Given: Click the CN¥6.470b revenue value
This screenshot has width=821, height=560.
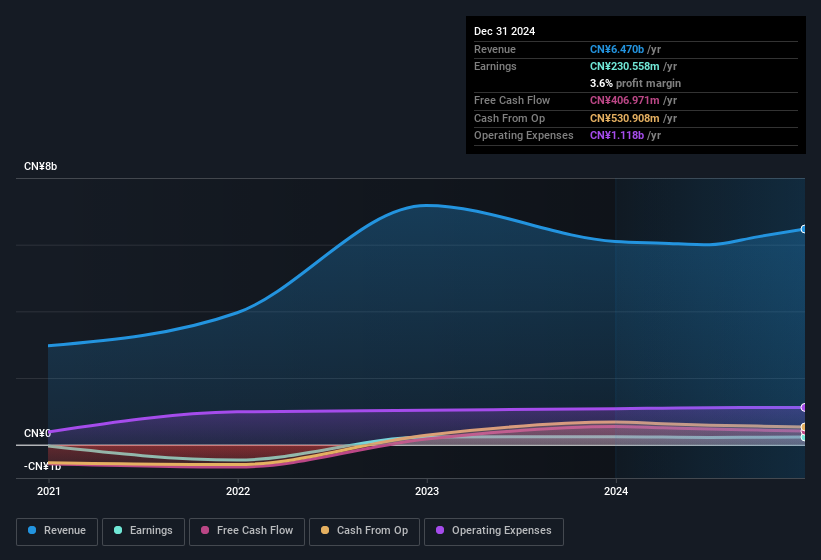Looking at the screenshot, I should point(617,49).
